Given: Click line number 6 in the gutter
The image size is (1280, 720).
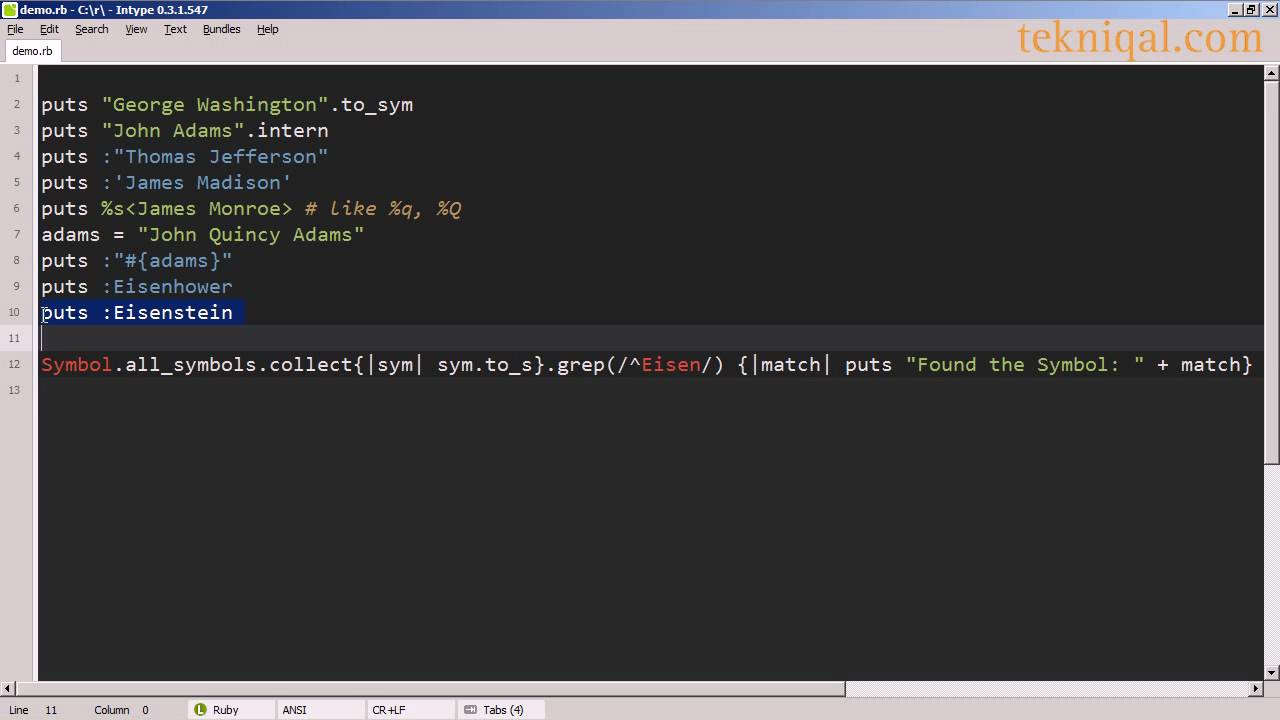Looking at the screenshot, I should [x=17, y=208].
